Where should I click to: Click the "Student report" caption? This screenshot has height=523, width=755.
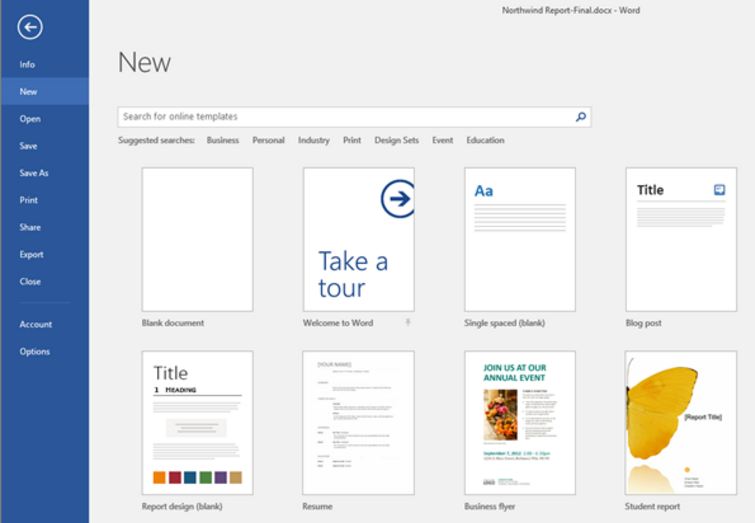[652, 506]
